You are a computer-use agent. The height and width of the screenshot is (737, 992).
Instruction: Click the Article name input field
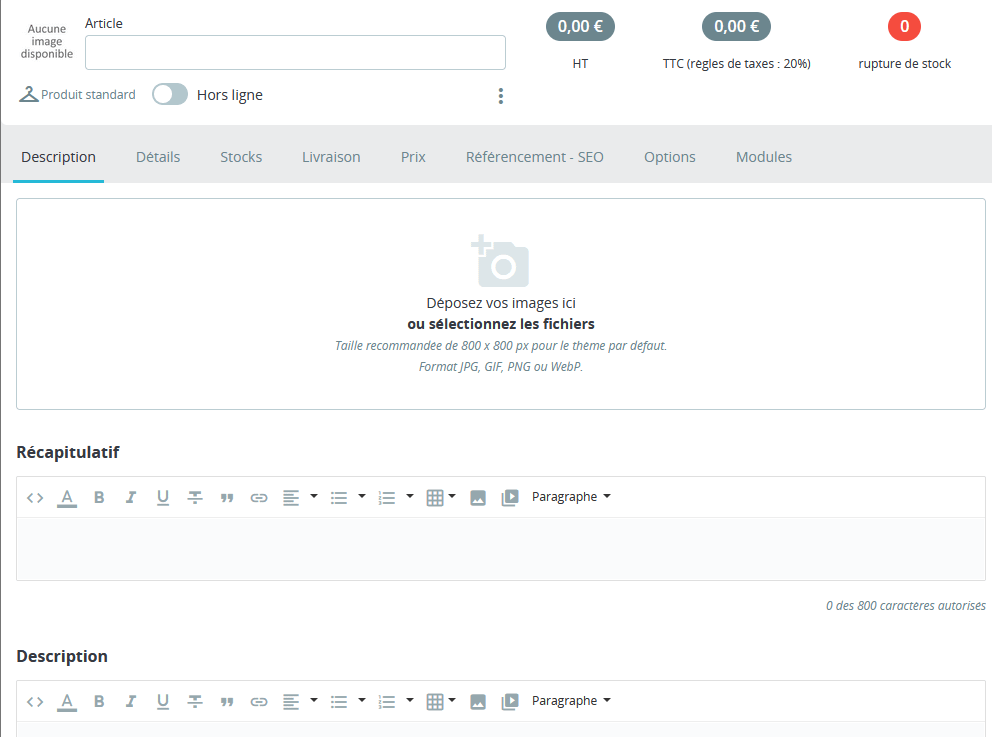[295, 53]
